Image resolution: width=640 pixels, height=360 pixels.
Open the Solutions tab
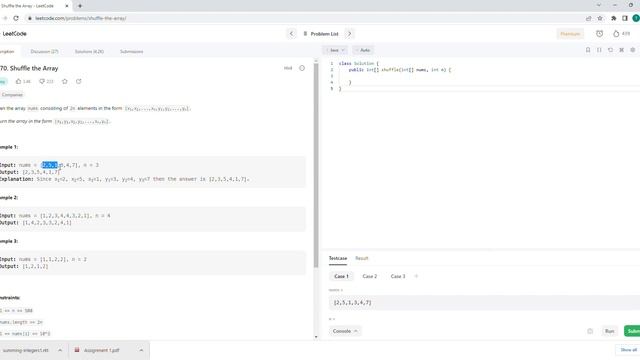click(89, 51)
